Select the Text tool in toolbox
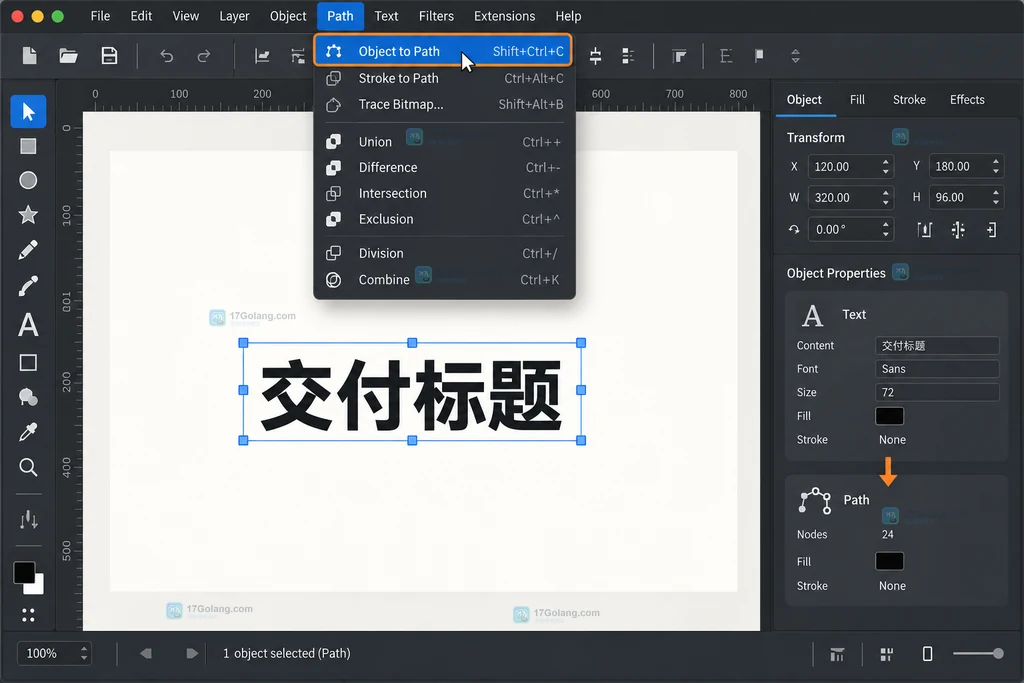 28,325
